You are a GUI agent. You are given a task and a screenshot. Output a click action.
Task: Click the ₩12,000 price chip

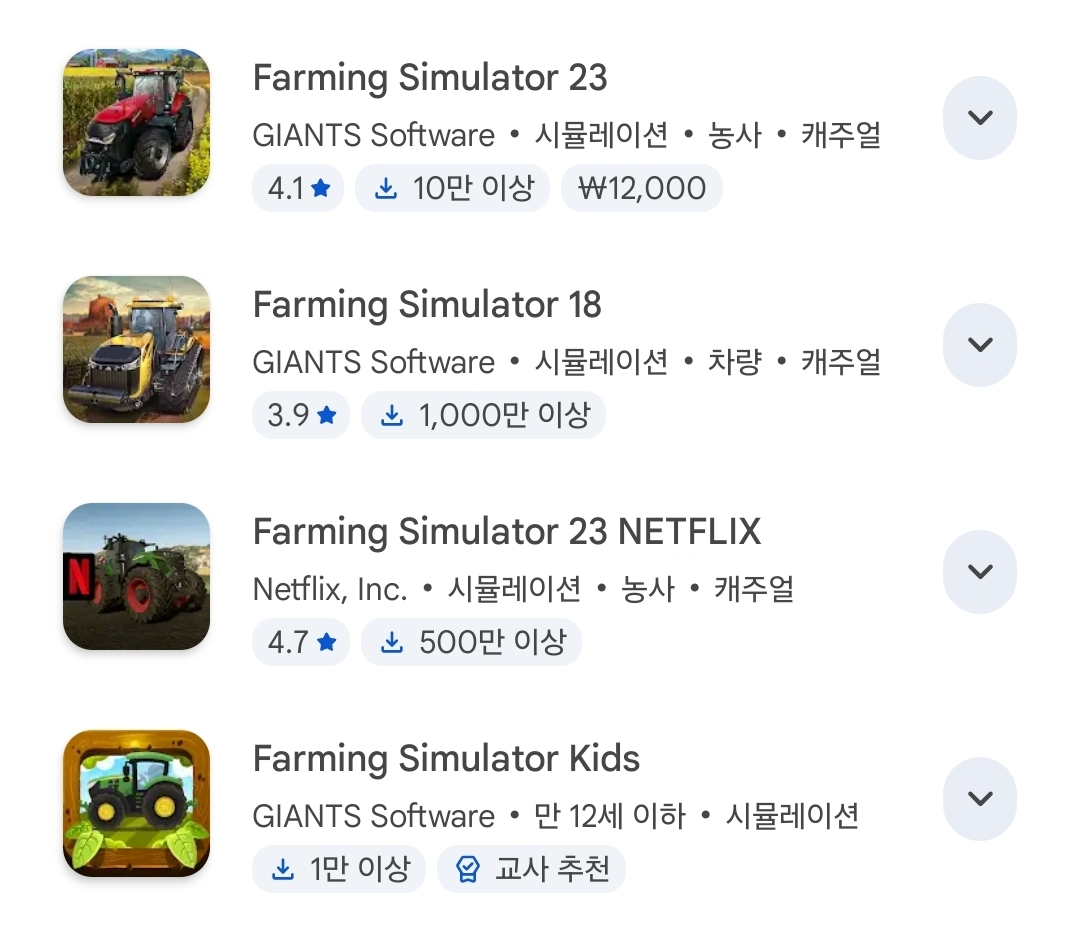641,189
